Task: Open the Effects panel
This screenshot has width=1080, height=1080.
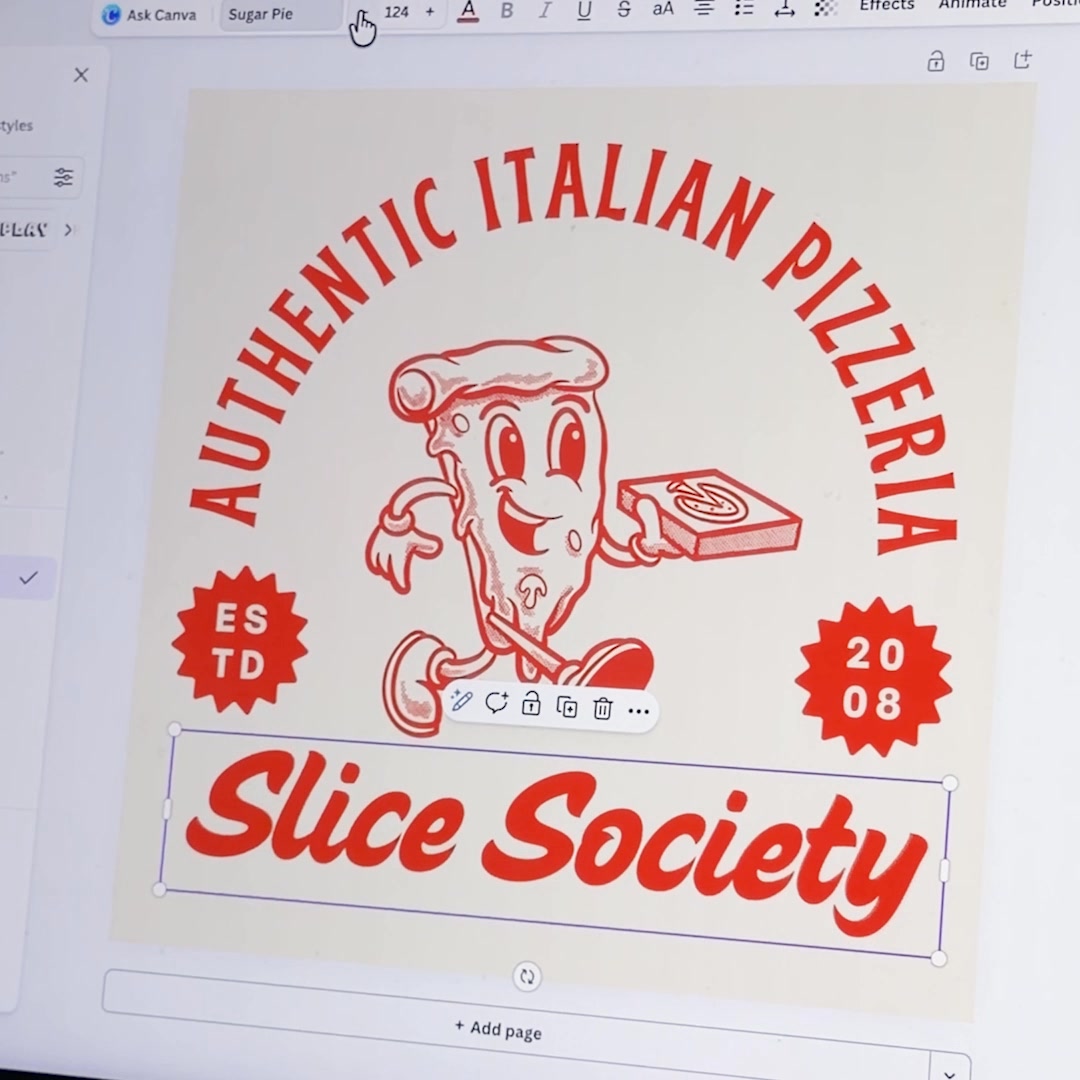Action: pyautogui.click(x=886, y=6)
